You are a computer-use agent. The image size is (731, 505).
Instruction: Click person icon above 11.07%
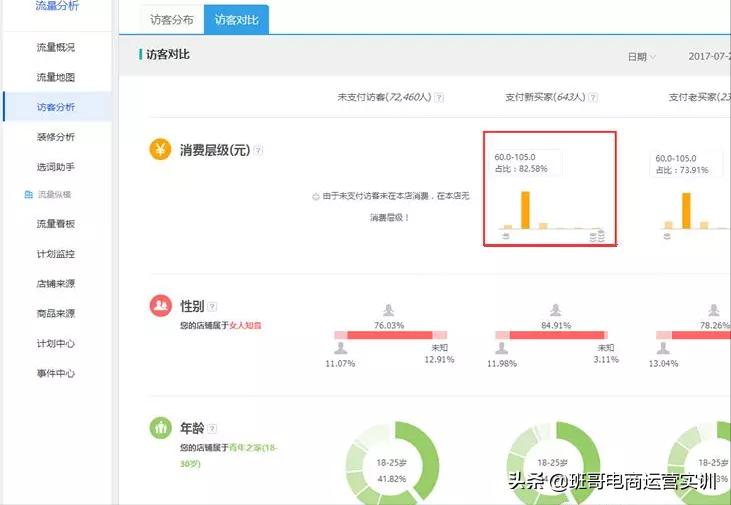[340, 348]
